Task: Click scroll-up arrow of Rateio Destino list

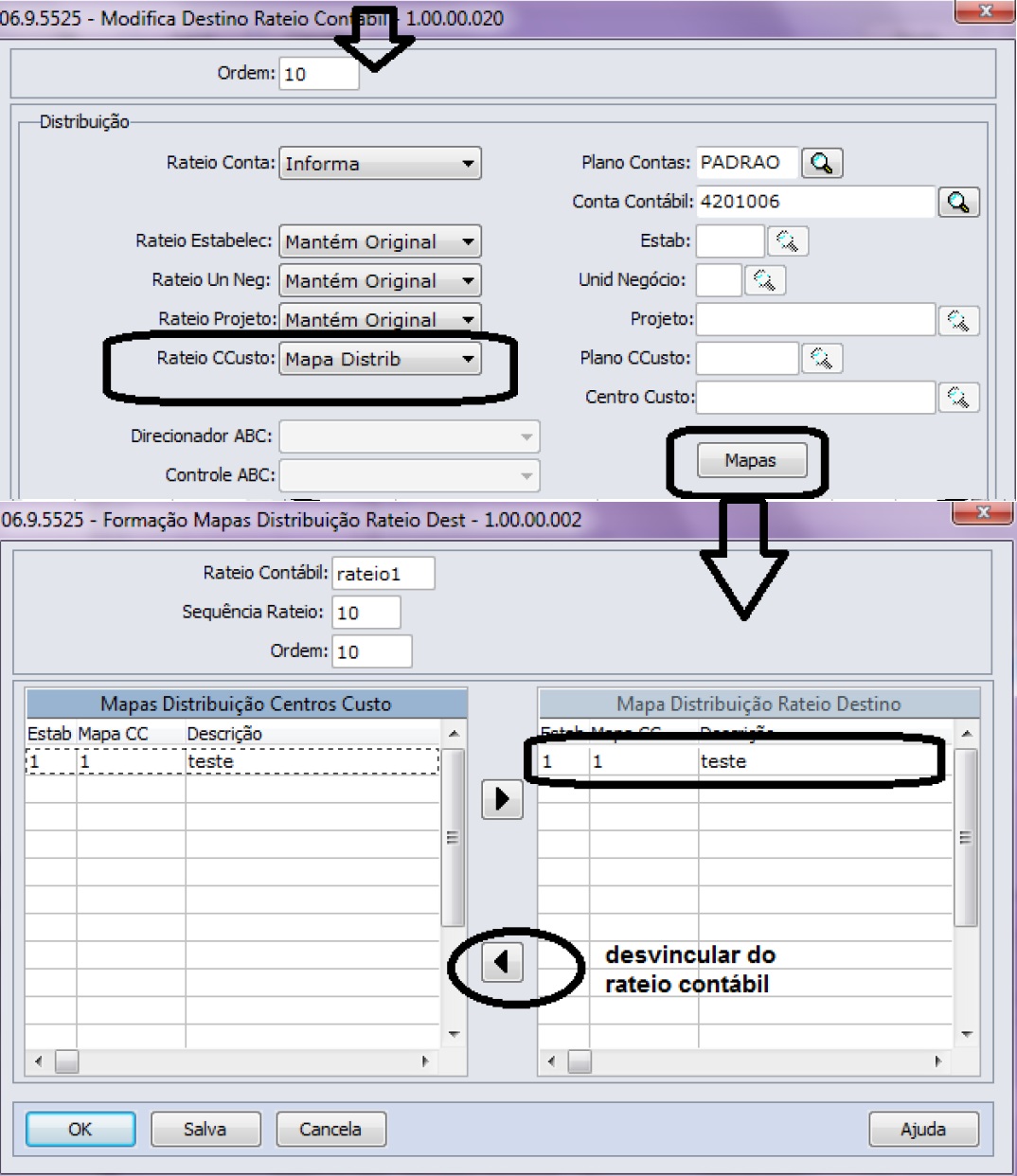Action: click(x=966, y=733)
